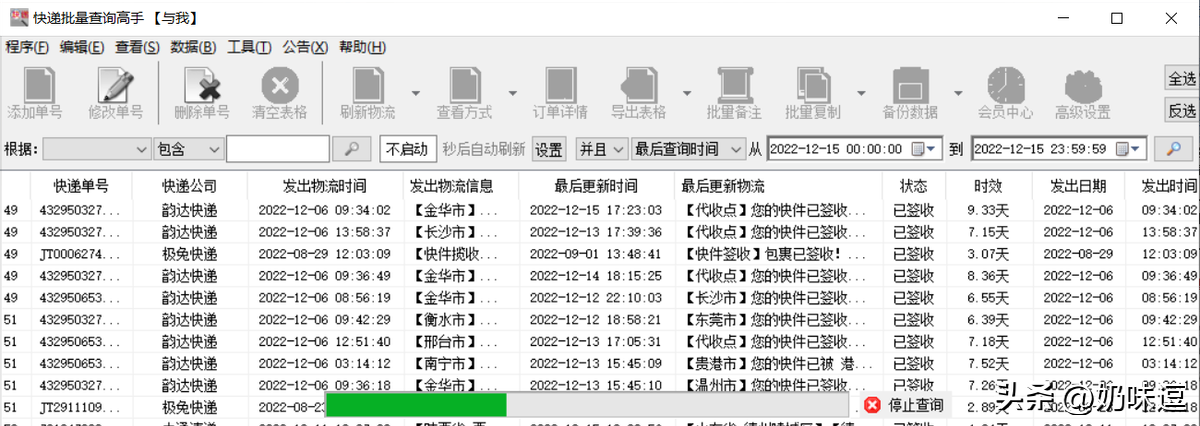Sort by the 快递单号 column header
This screenshot has width=1200, height=426.
coord(82,186)
